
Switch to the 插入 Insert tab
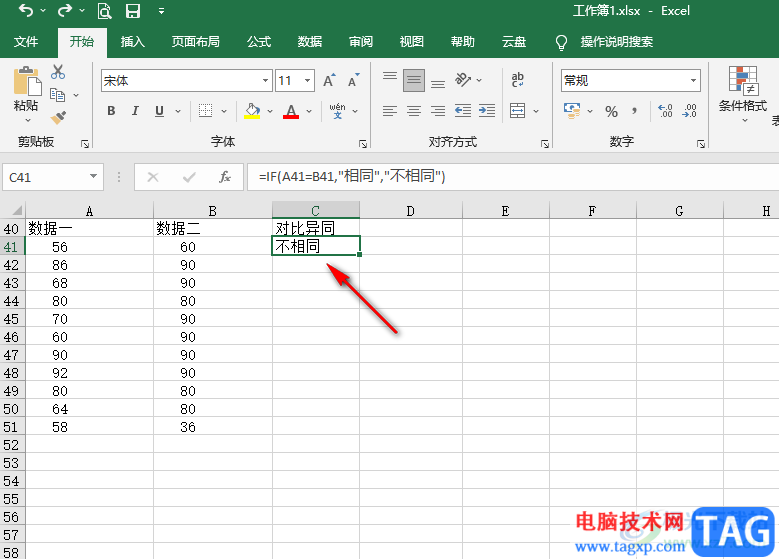tap(133, 42)
